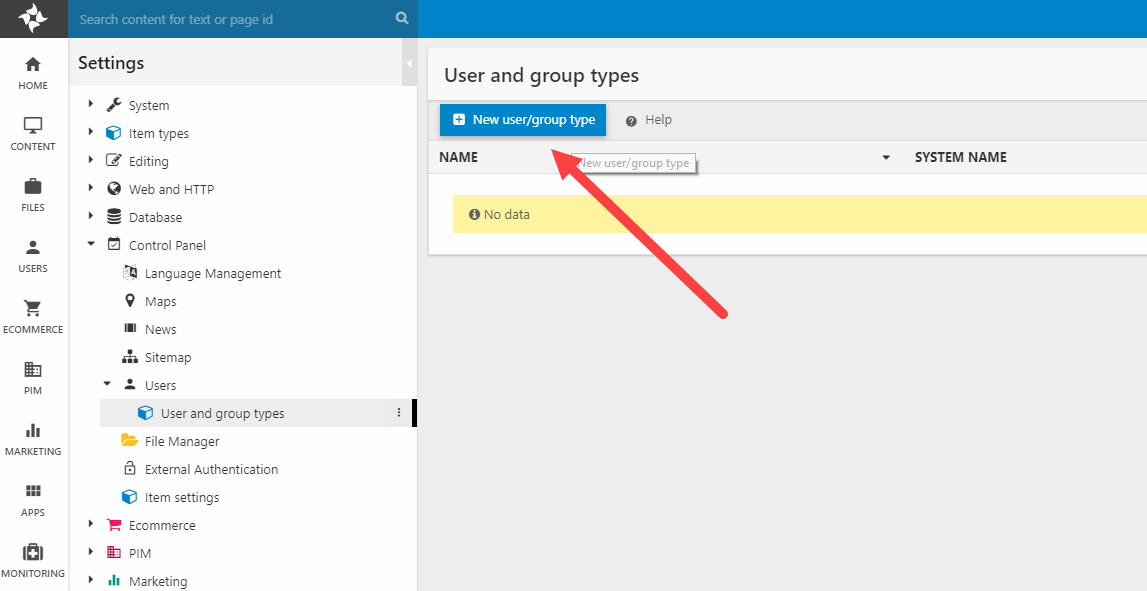Viewport: 1147px width, 591px height.
Task: Open Marketing bar chart icon
Action: pos(33,431)
